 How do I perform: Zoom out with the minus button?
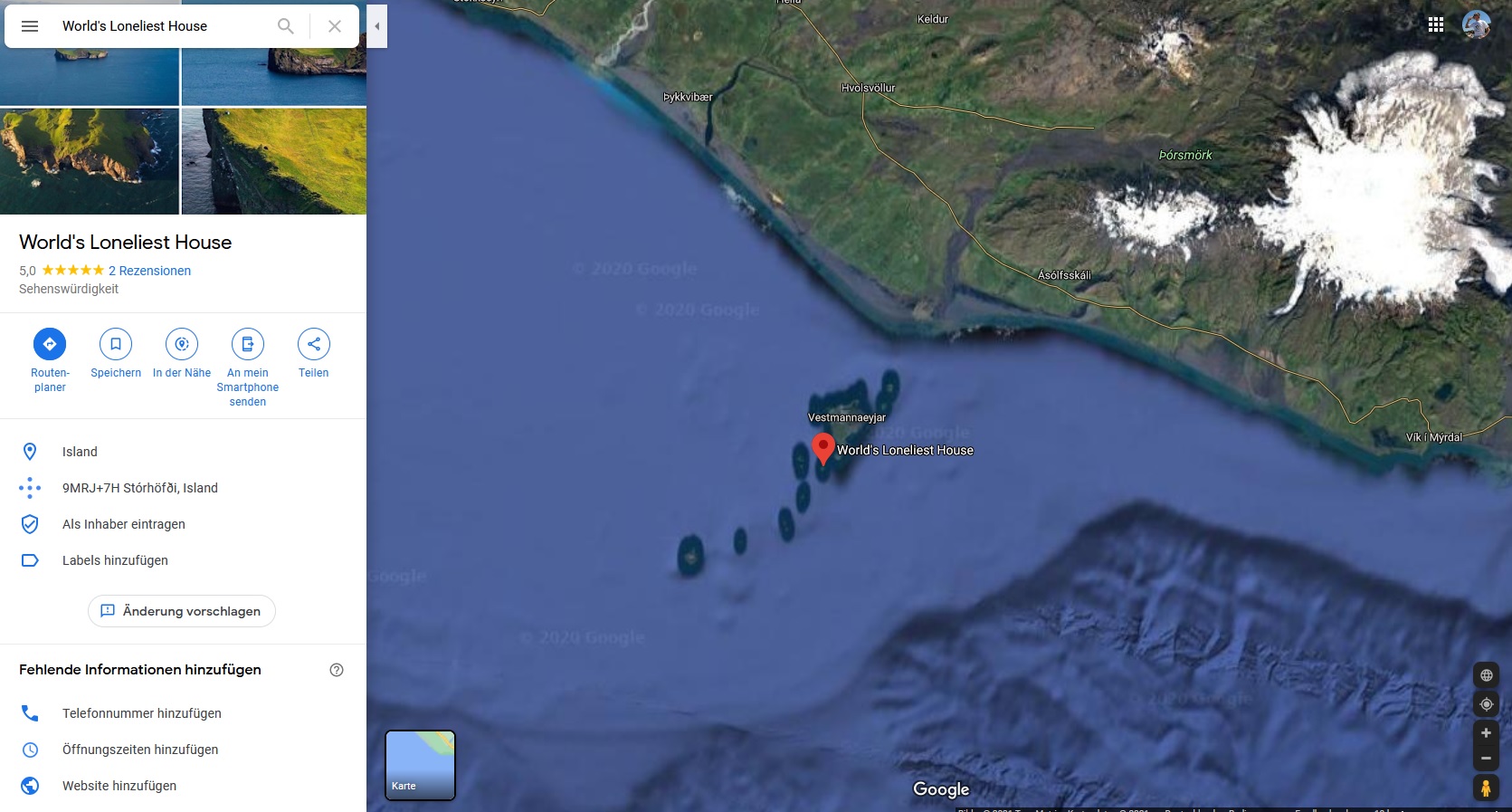click(1486, 759)
